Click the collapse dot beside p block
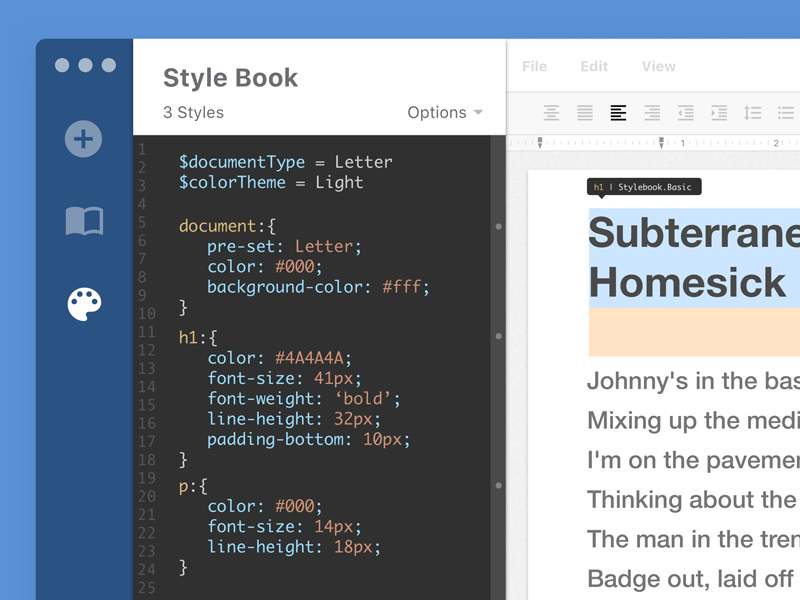Image resolution: width=800 pixels, height=600 pixels. click(499, 486)
